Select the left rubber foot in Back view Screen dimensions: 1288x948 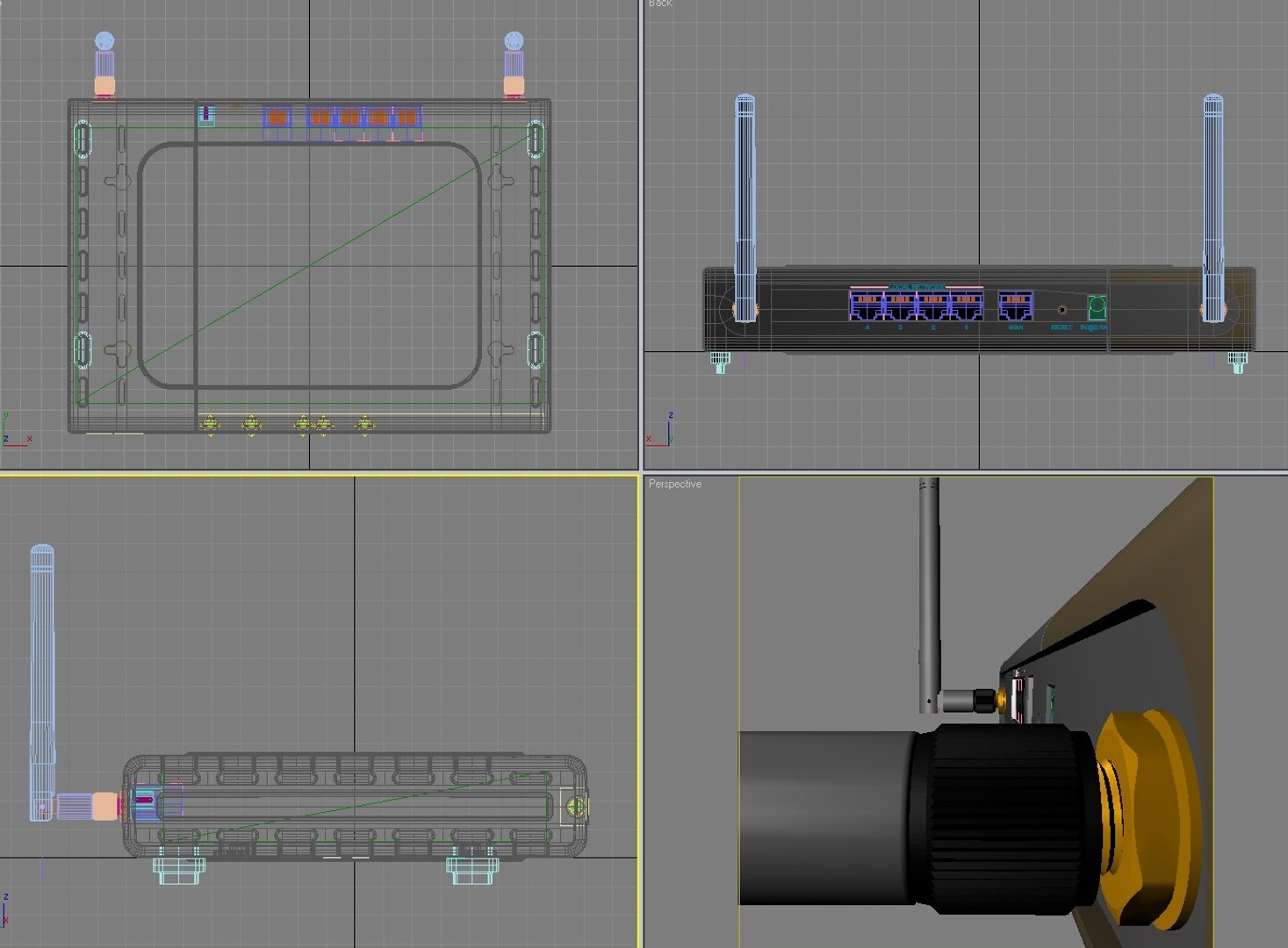tap(720, 361)
